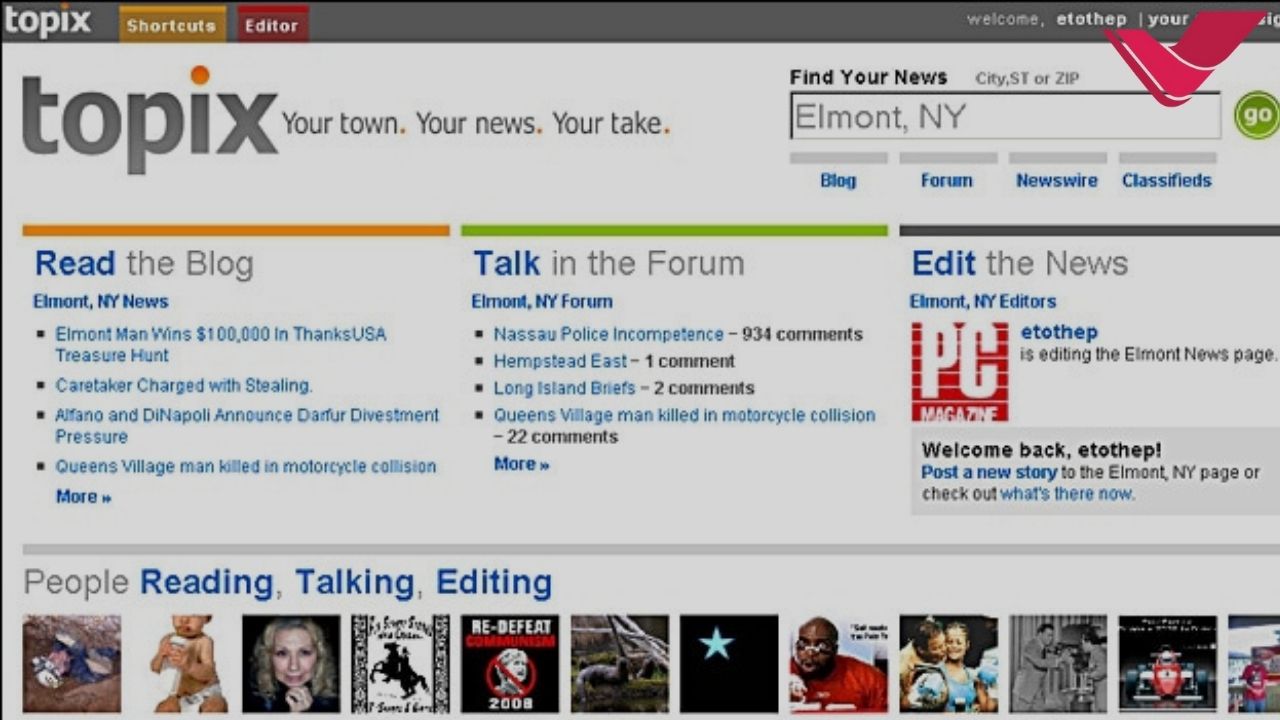Screen dimensions: 1280x720
Task: Open Long Island Briefs forum thread
Action: [564, 388]
